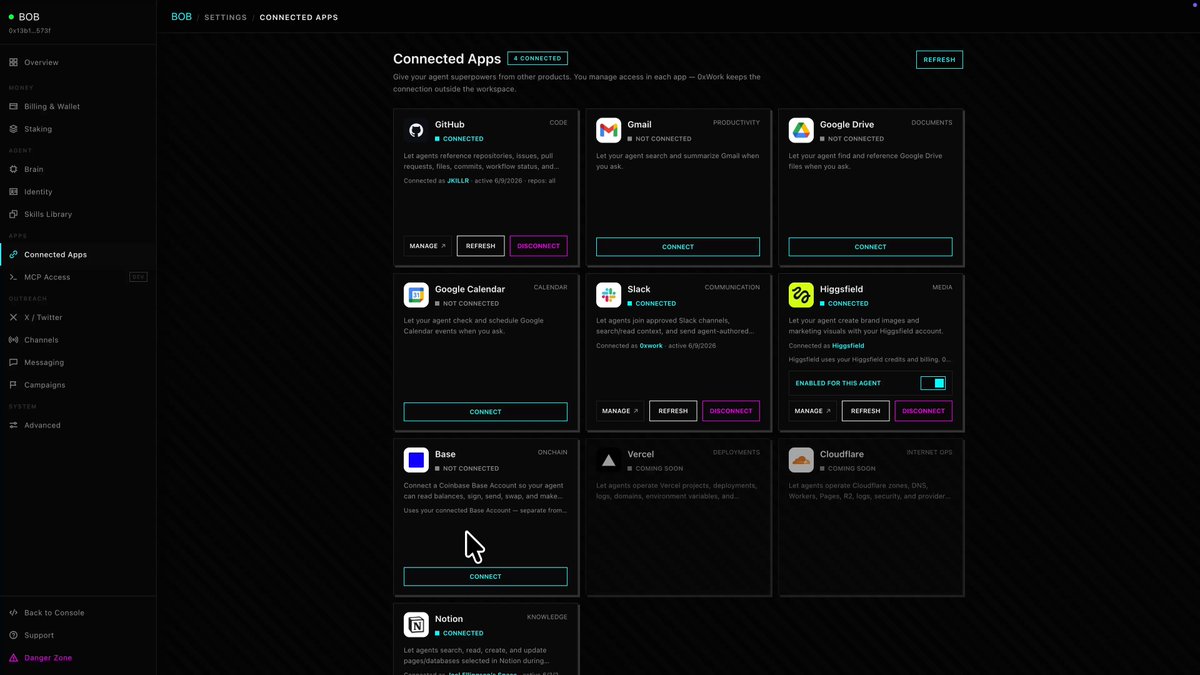The width and height of the screenshot is (1200, 675).
Task: Click the Knowledge tag on Notion card
Action: coord(547,617)
